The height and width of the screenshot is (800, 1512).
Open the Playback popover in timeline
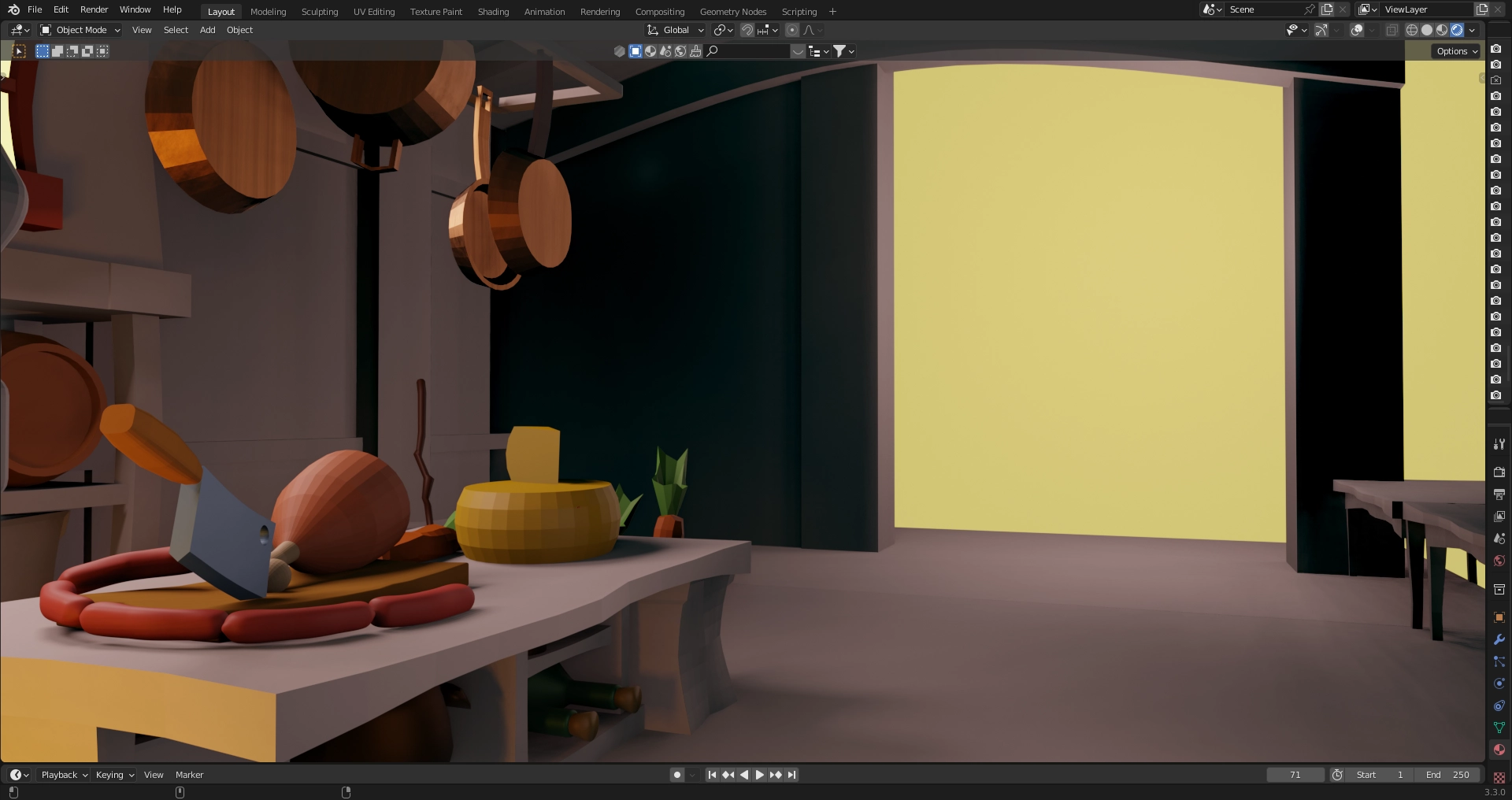tap(64, 775)
